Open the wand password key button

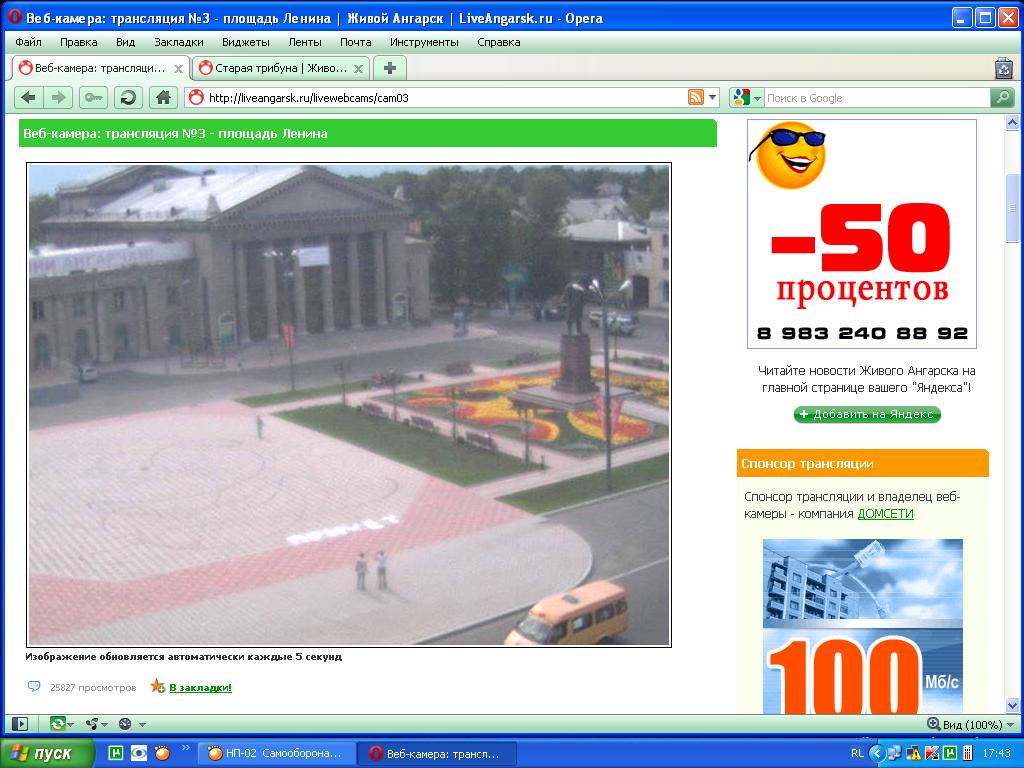(94, 97)
